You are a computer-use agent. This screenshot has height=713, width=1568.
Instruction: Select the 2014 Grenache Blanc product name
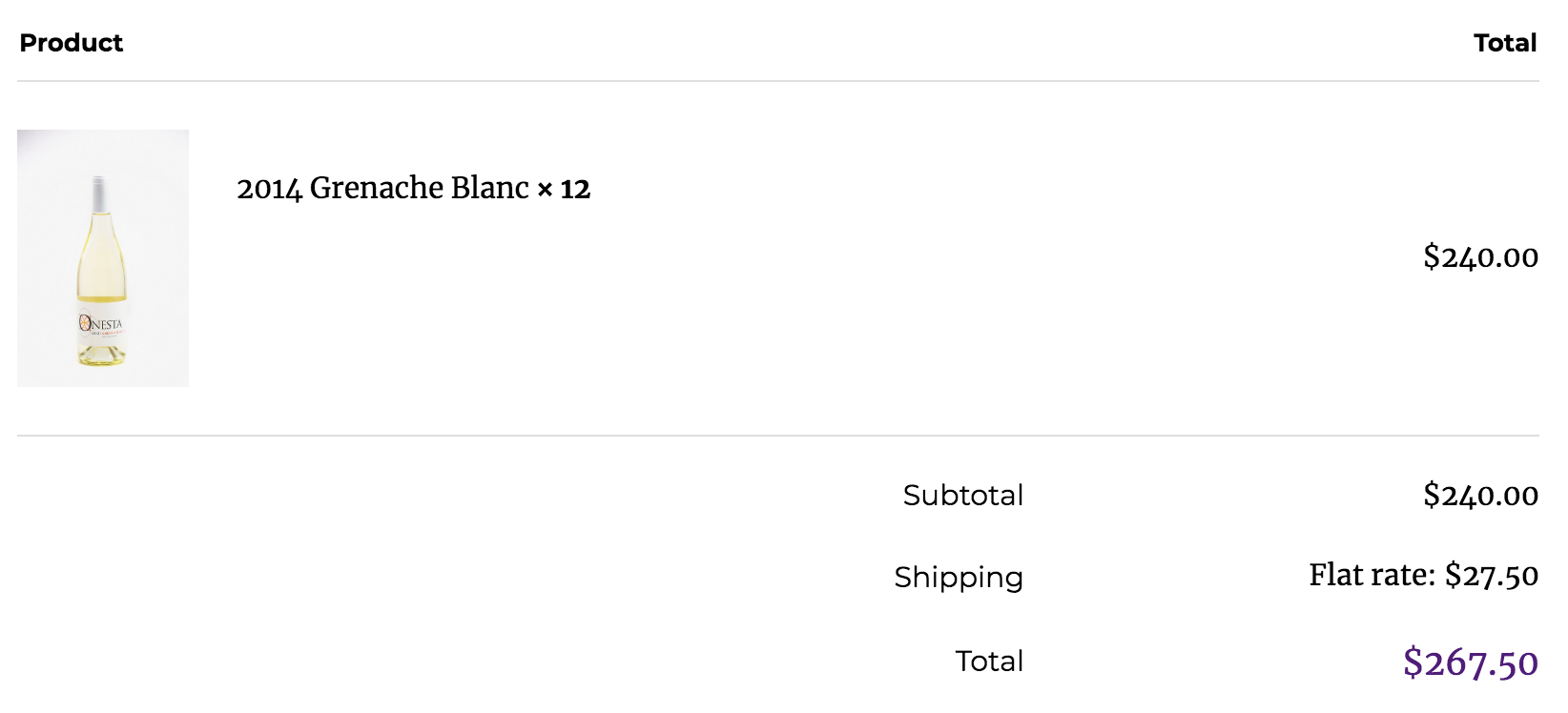tap(382, 188)
